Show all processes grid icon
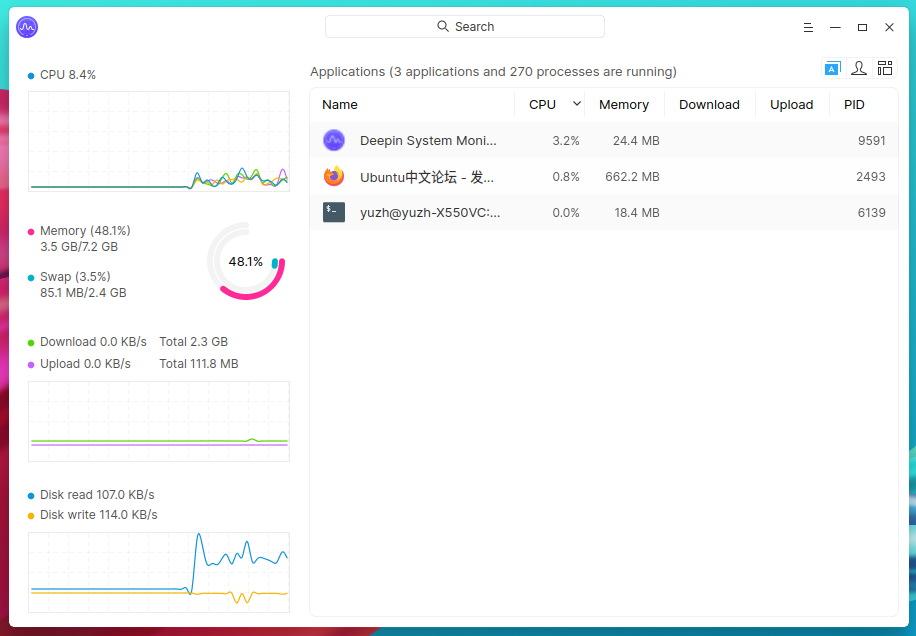Image resolution: width=916 pixels, height=636 pixels. tap(885, 68)
